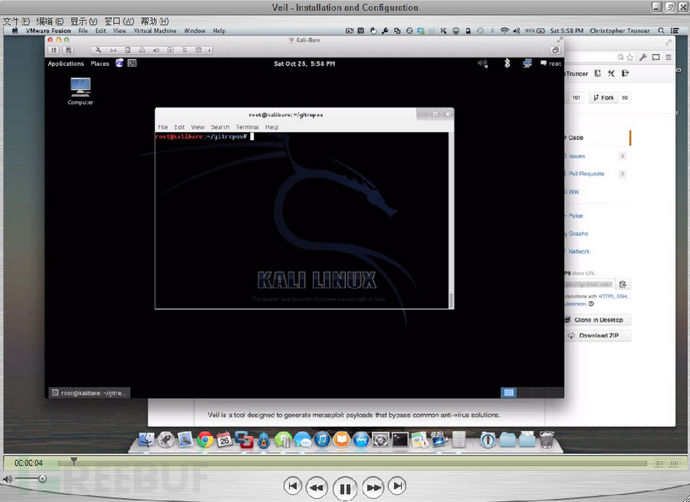Open the File menu of the Kali terminal
This screenshot has height=502, width=690.
pyautogui.click(x=163, y=127)
